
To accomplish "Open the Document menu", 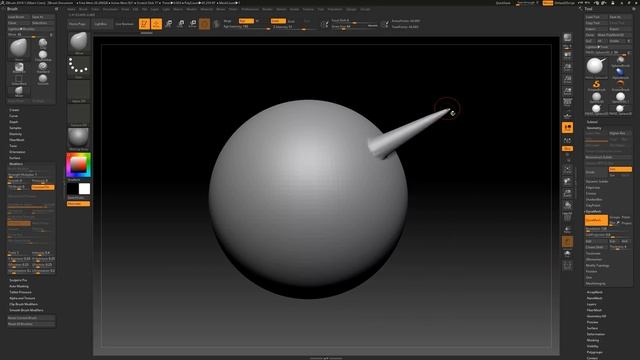I will point(110,9).
